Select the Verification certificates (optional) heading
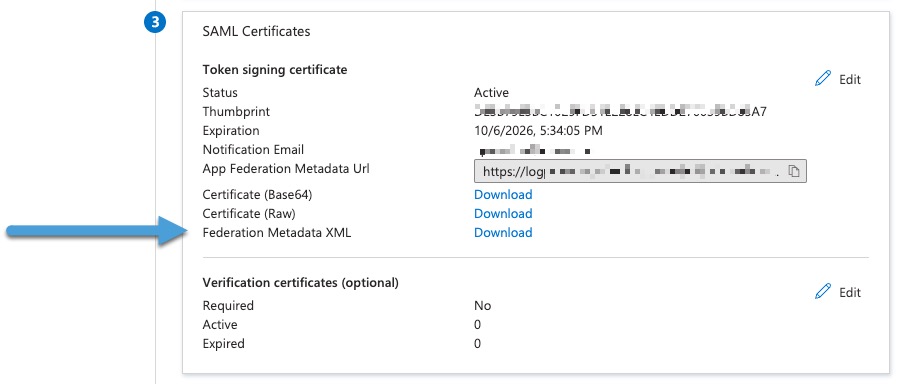This screenshot has width=899, height=384. tap(300, 283)
